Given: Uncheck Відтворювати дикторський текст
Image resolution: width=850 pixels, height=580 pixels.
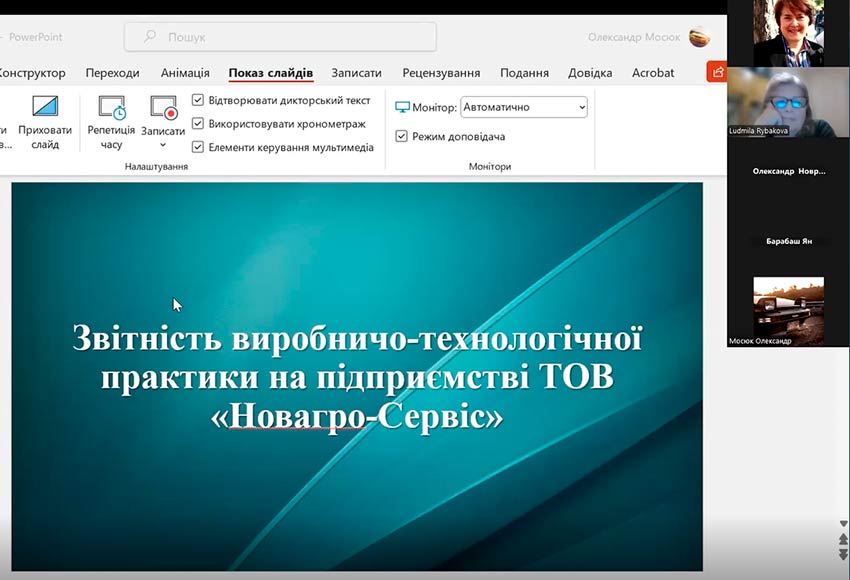Looking at the screenshot, I should click(196, 100).
